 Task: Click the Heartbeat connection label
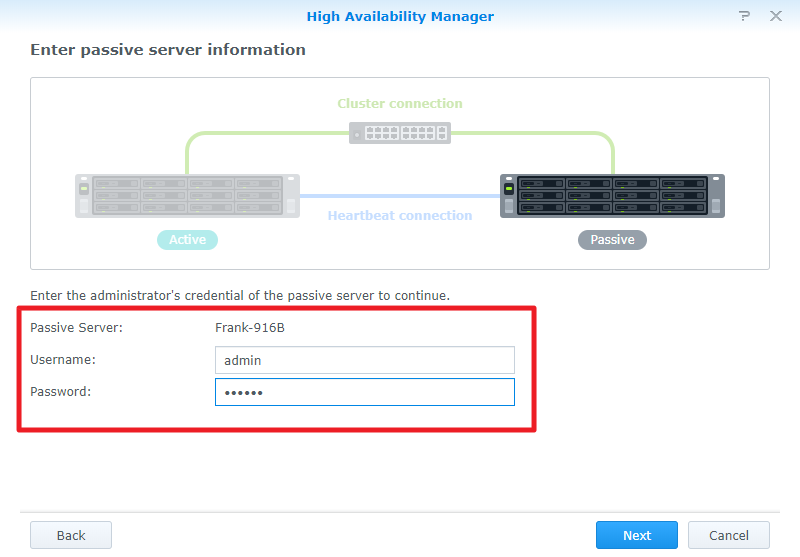(400, 216)
